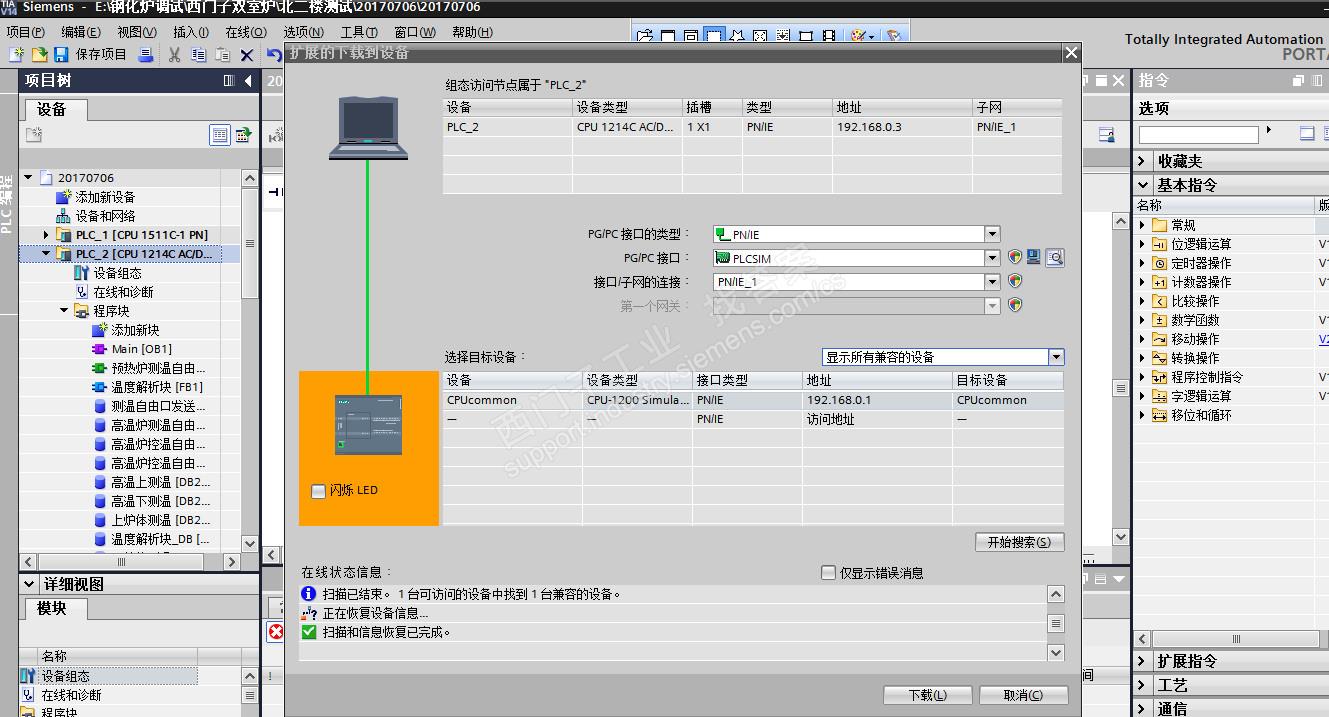Click the Devices and networks icon in the tree
Screen dimensions: 1329x717
pos(64,216)
